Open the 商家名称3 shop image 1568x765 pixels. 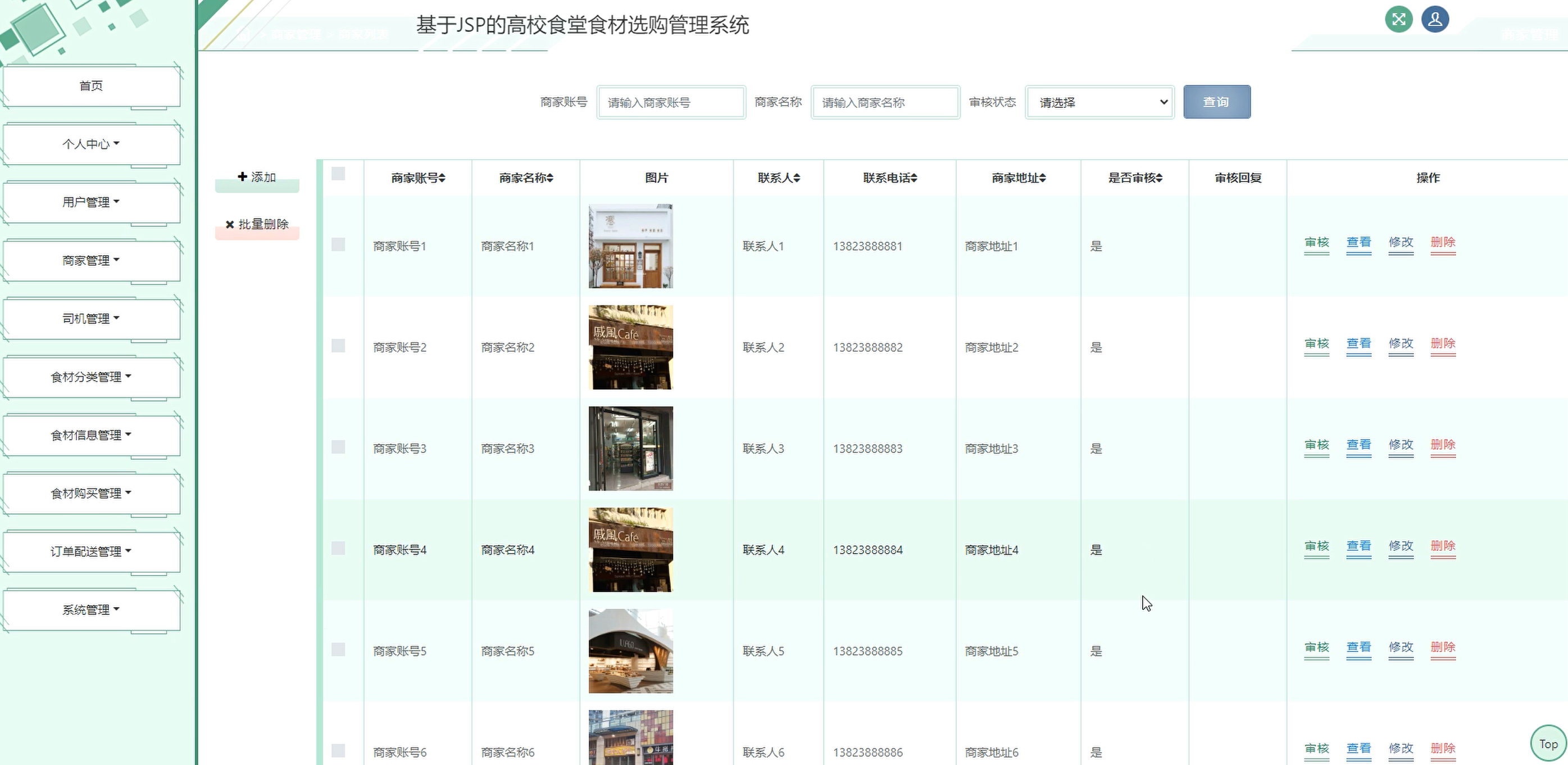[630, 449]
